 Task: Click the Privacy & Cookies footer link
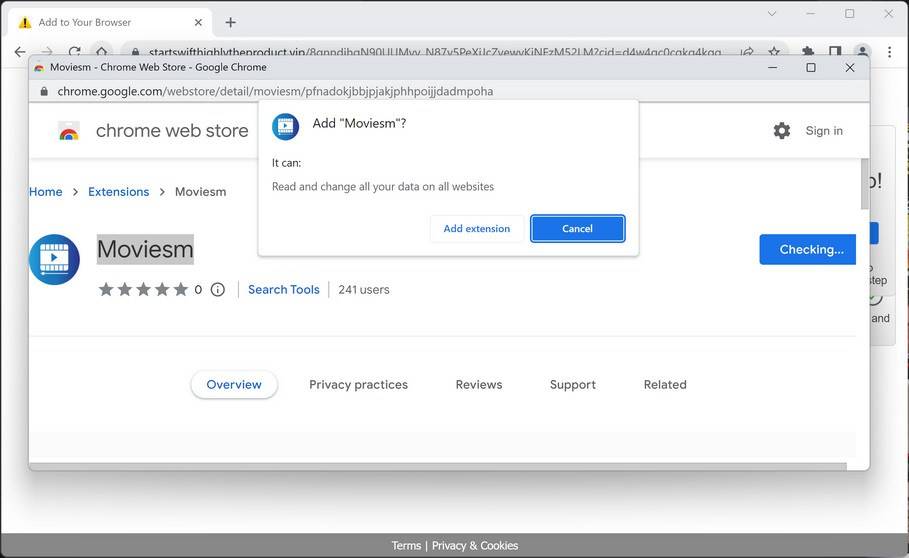tap(475, 546)
